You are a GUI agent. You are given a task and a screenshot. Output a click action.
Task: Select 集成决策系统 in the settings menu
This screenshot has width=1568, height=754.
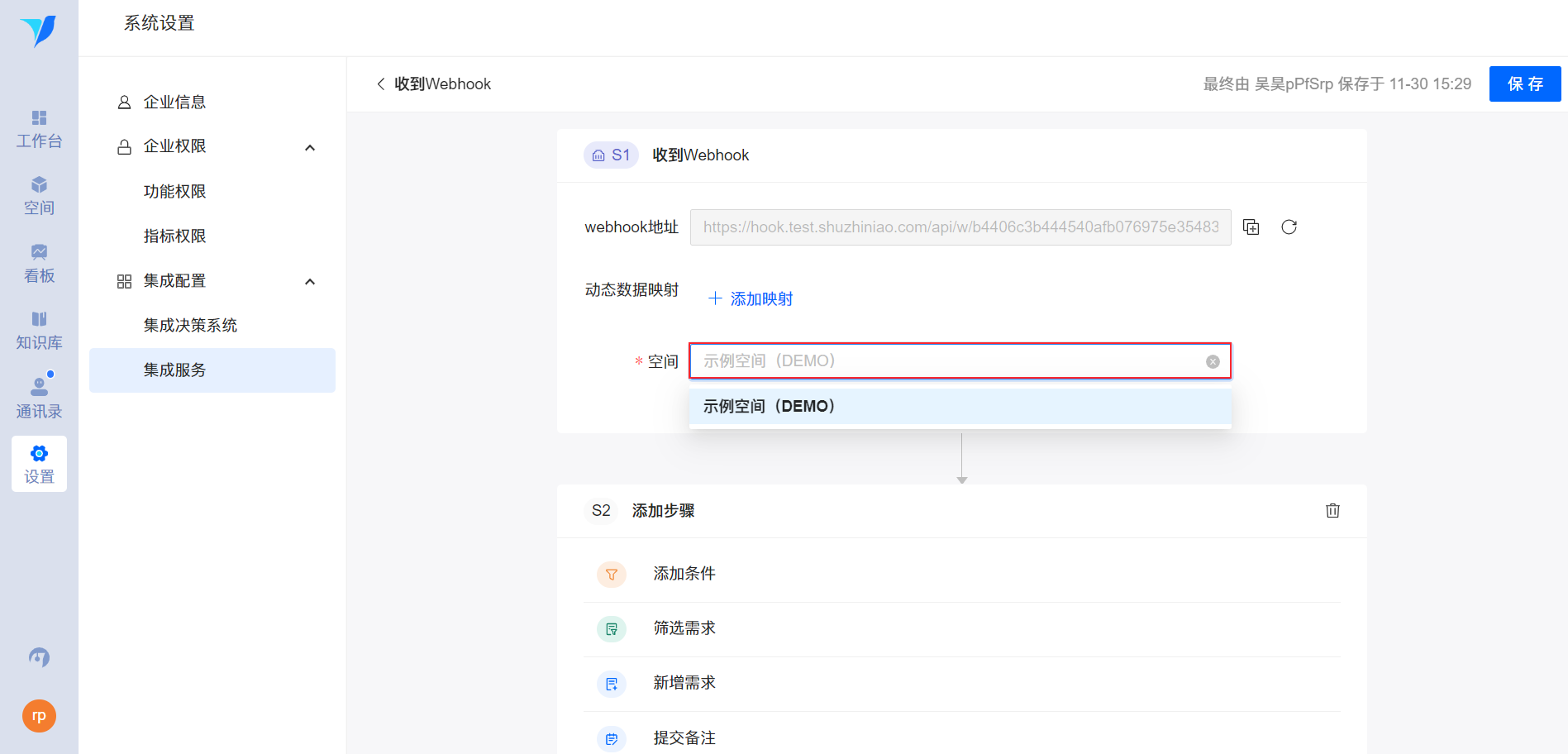tap(190, 326)
